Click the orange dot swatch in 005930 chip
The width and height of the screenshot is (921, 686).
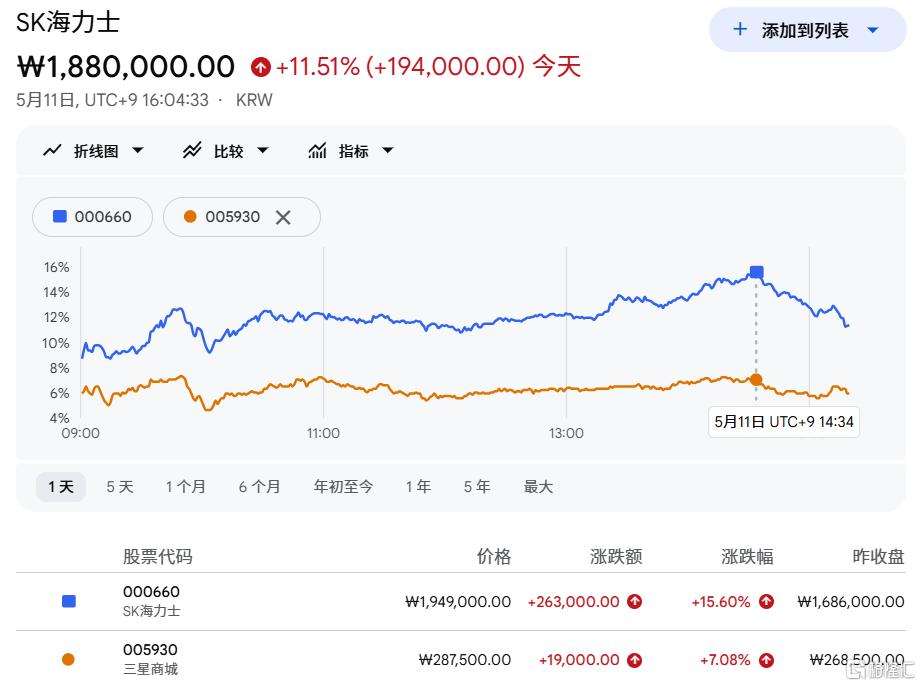(x=190, y=217)
